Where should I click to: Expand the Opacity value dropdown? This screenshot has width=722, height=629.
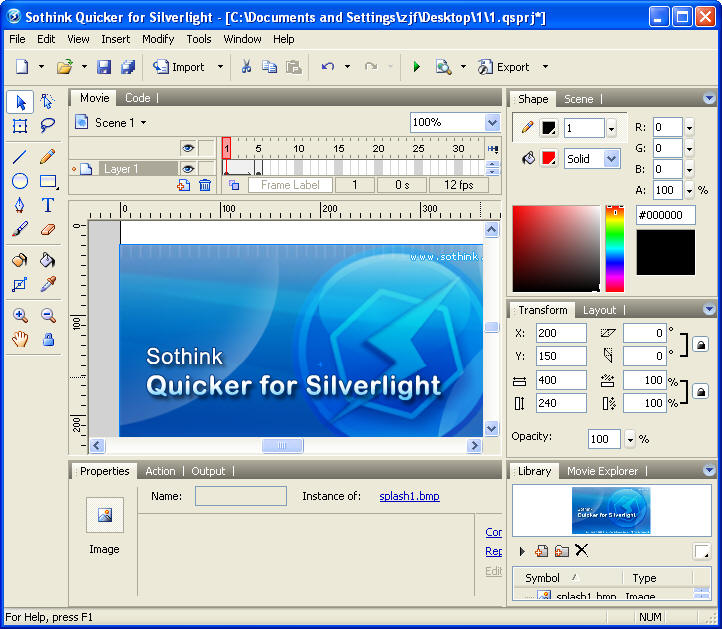pyautogui.click(x=630, y=439)
